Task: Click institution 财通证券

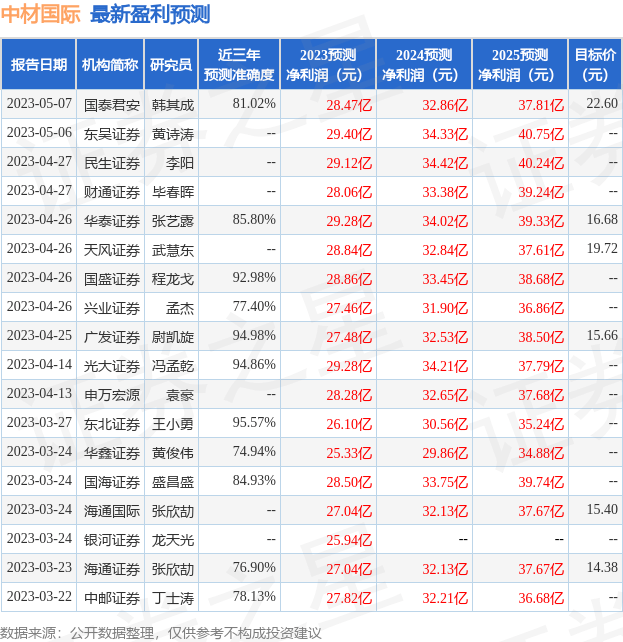Action: point(112,192)
